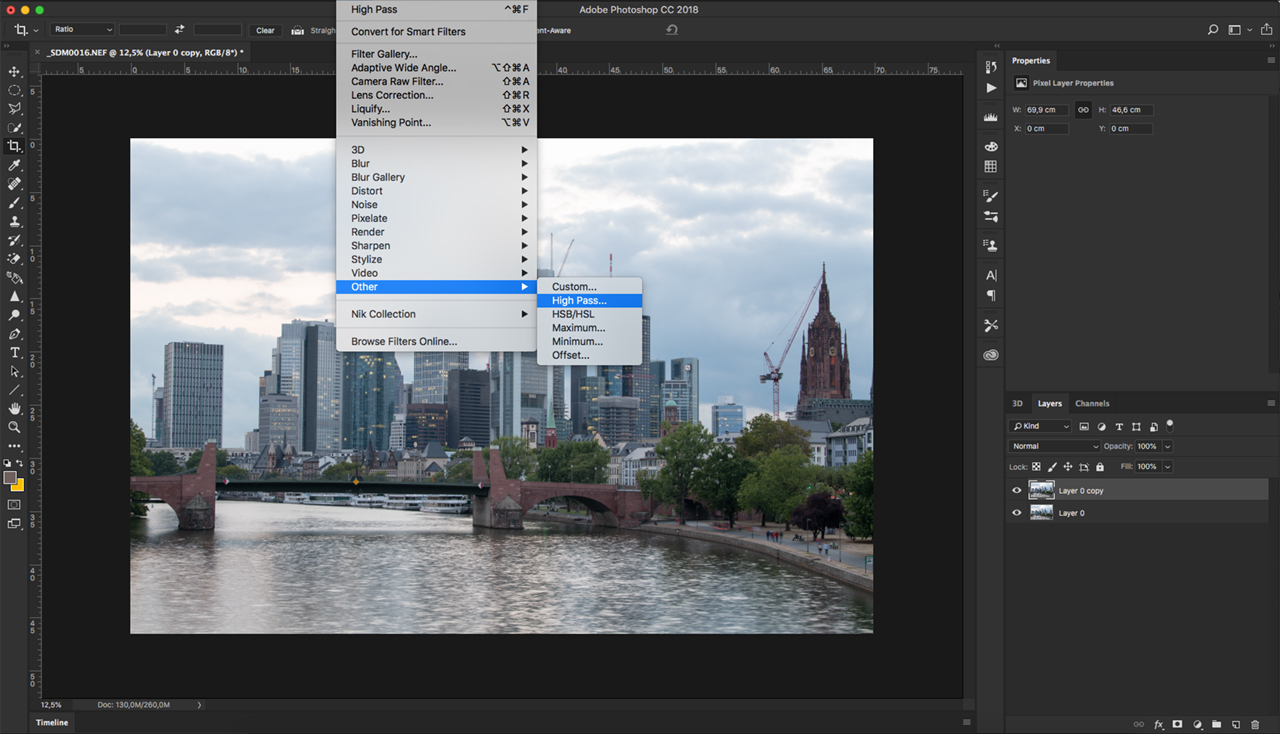Screen dimensions: 1280x734
Task: Hide the Layer 0 copy layer
Action: point(1017,491)
